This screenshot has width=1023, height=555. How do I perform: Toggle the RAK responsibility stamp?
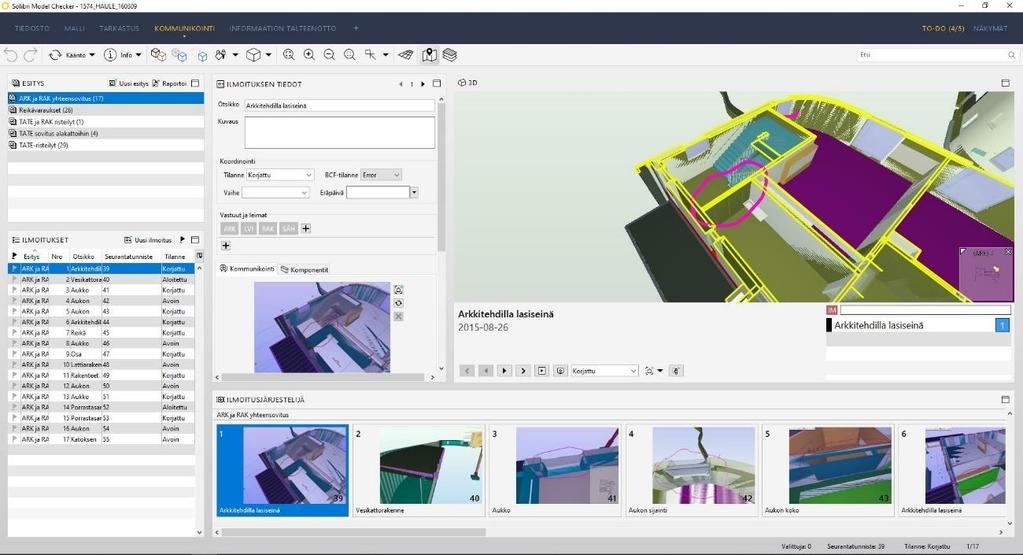[268, 228]
